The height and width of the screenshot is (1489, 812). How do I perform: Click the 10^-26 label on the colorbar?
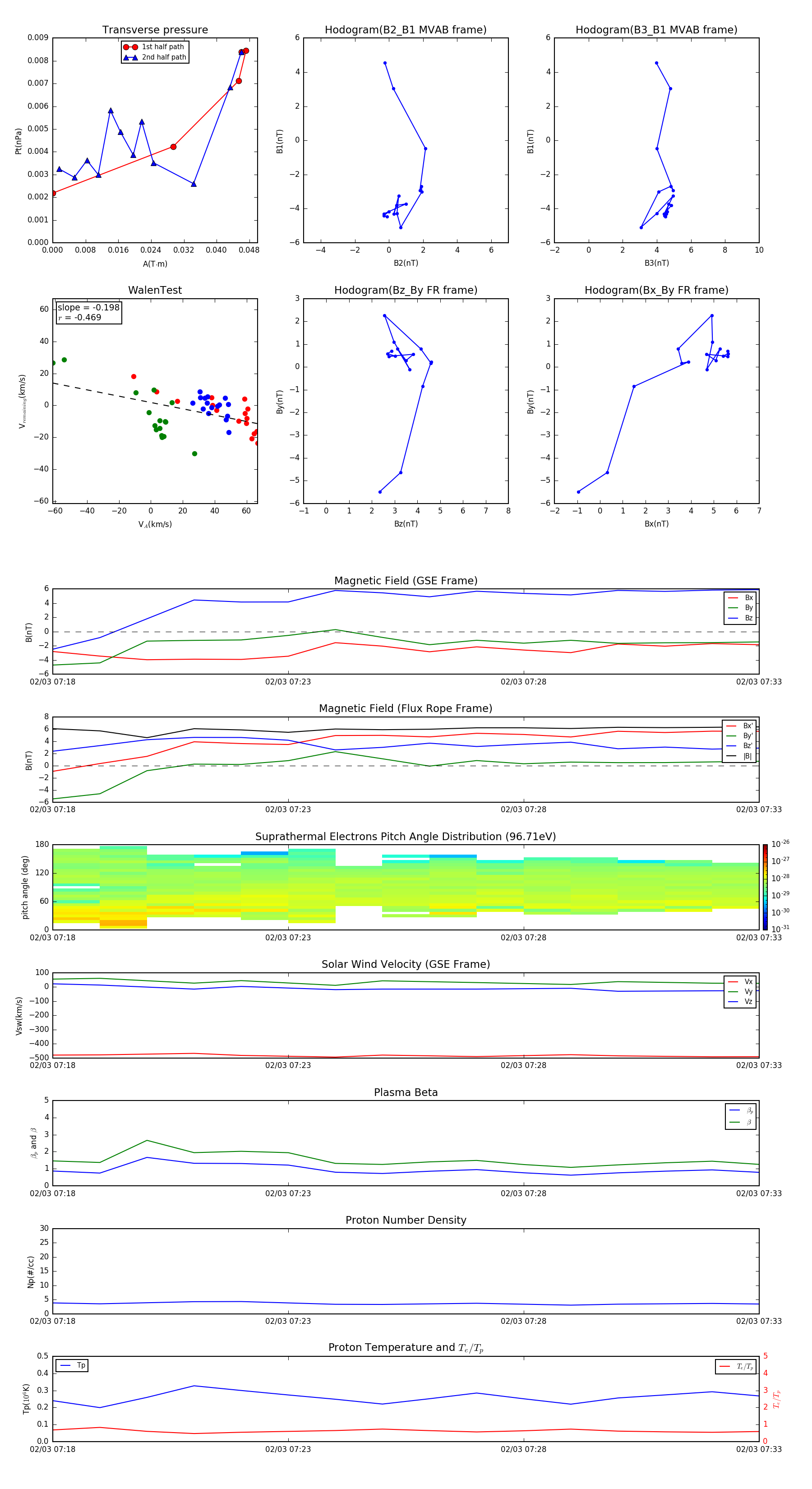tap(780, 844)
